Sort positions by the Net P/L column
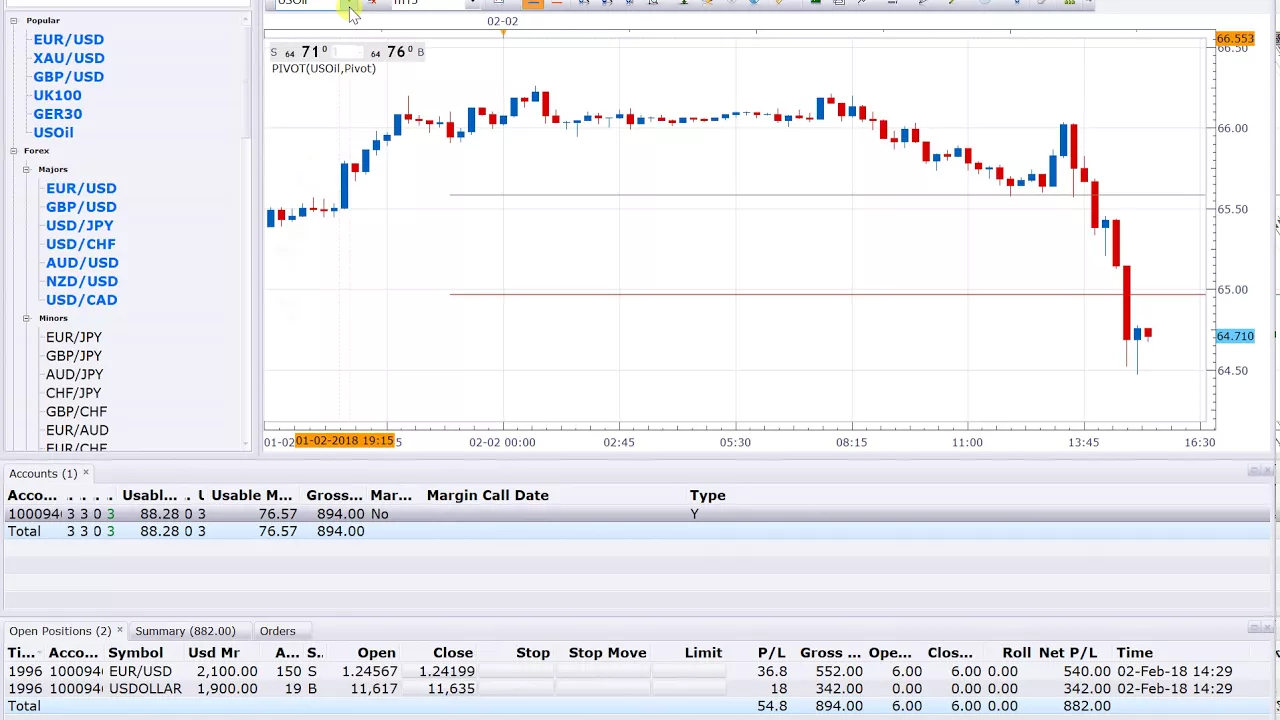The height and width of the screenshot is (720, 1280). (1068, 653)
